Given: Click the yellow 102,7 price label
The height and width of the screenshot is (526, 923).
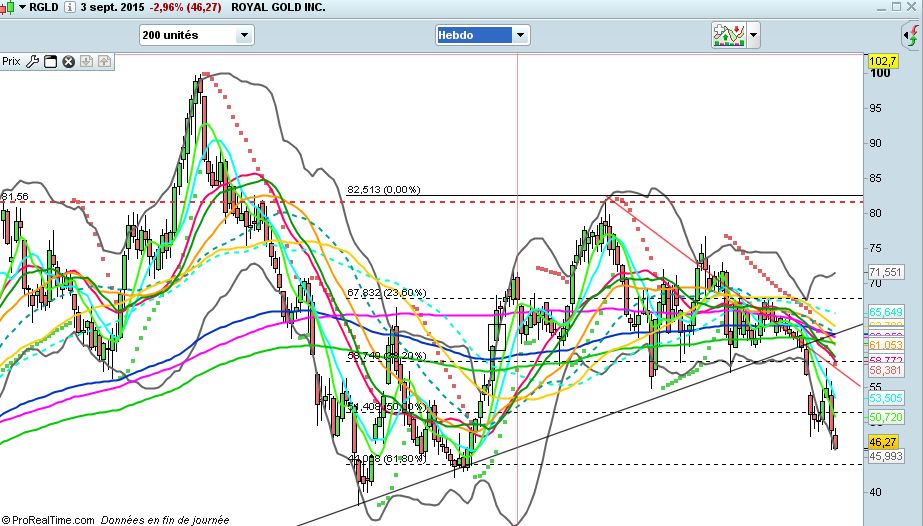Looking at the screenshot, I should (883, 61).
